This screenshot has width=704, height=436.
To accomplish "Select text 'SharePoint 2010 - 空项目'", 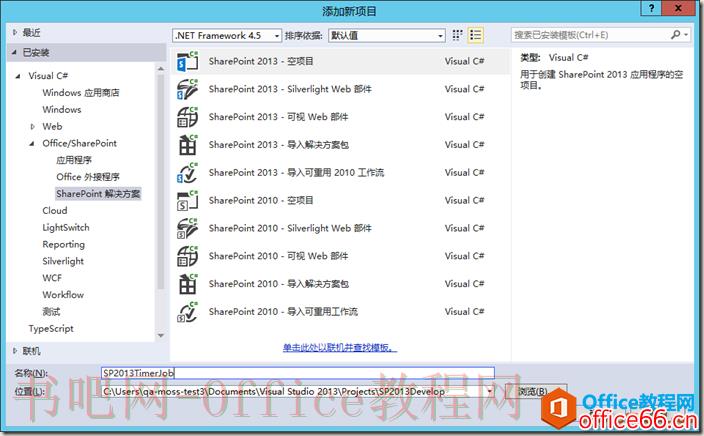I will [x=261, y=200].
